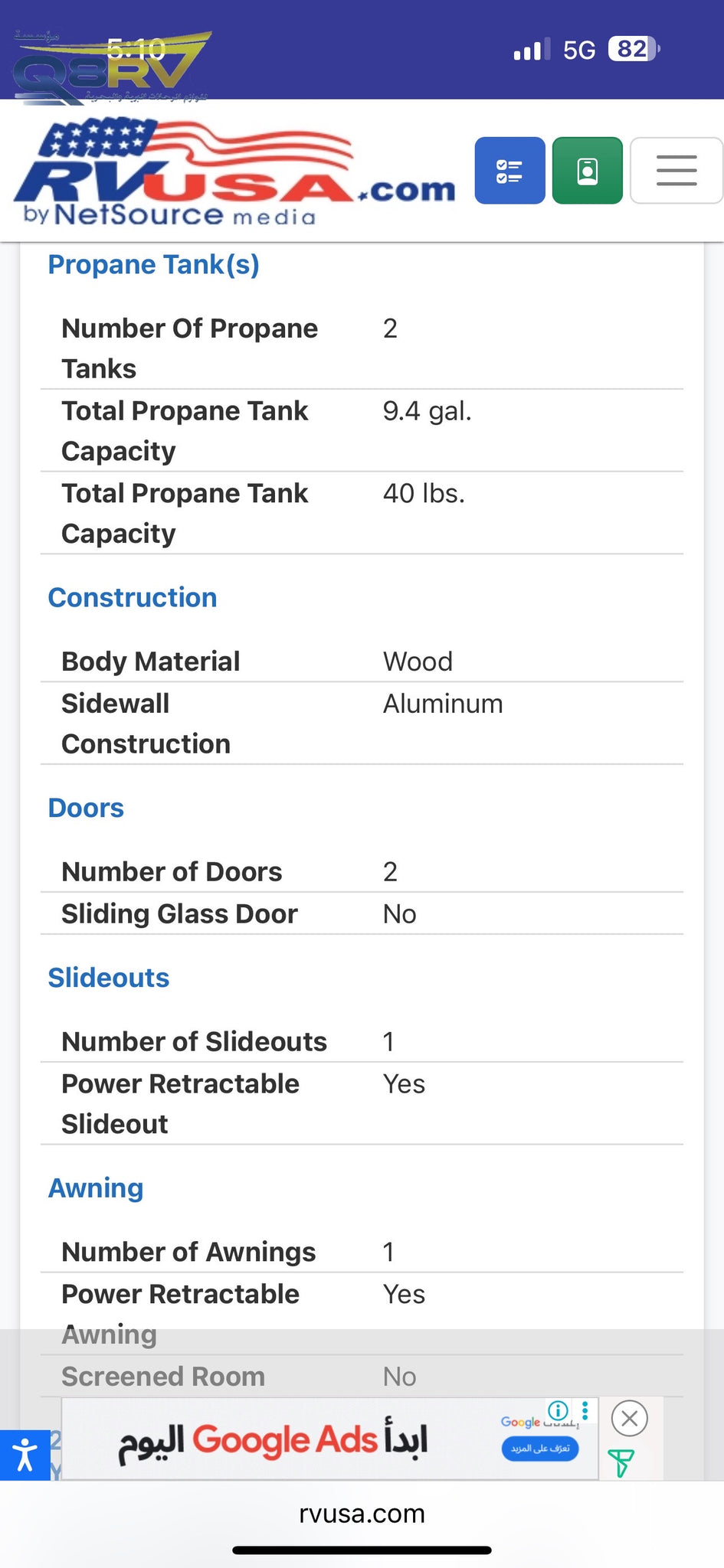Select the Doors section heading
The image size is (724, 1568).
(86, 808)
